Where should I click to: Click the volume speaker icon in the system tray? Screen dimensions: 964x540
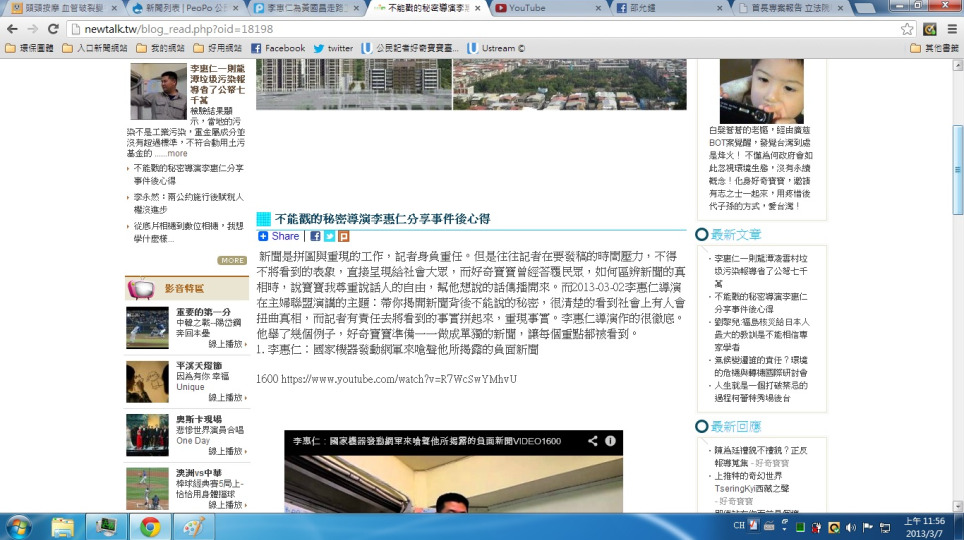coord(851,527)
